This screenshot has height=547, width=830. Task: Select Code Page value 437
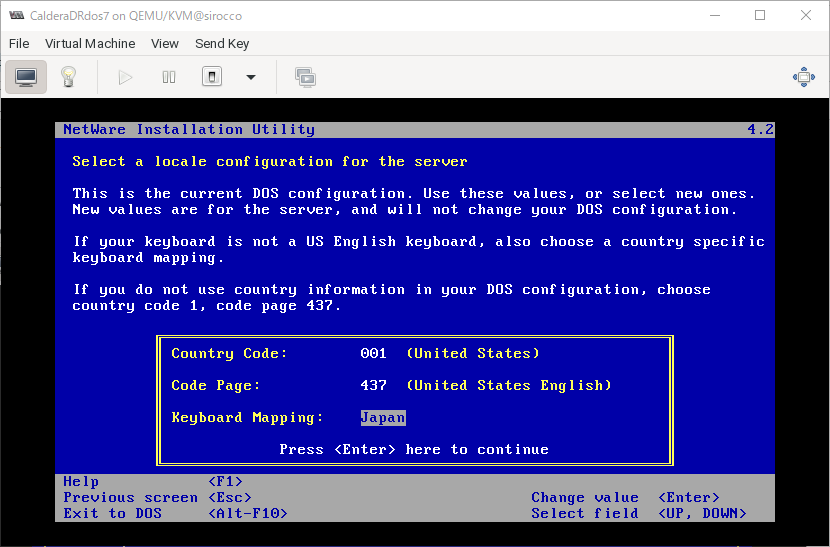click(x=373, y=385)
